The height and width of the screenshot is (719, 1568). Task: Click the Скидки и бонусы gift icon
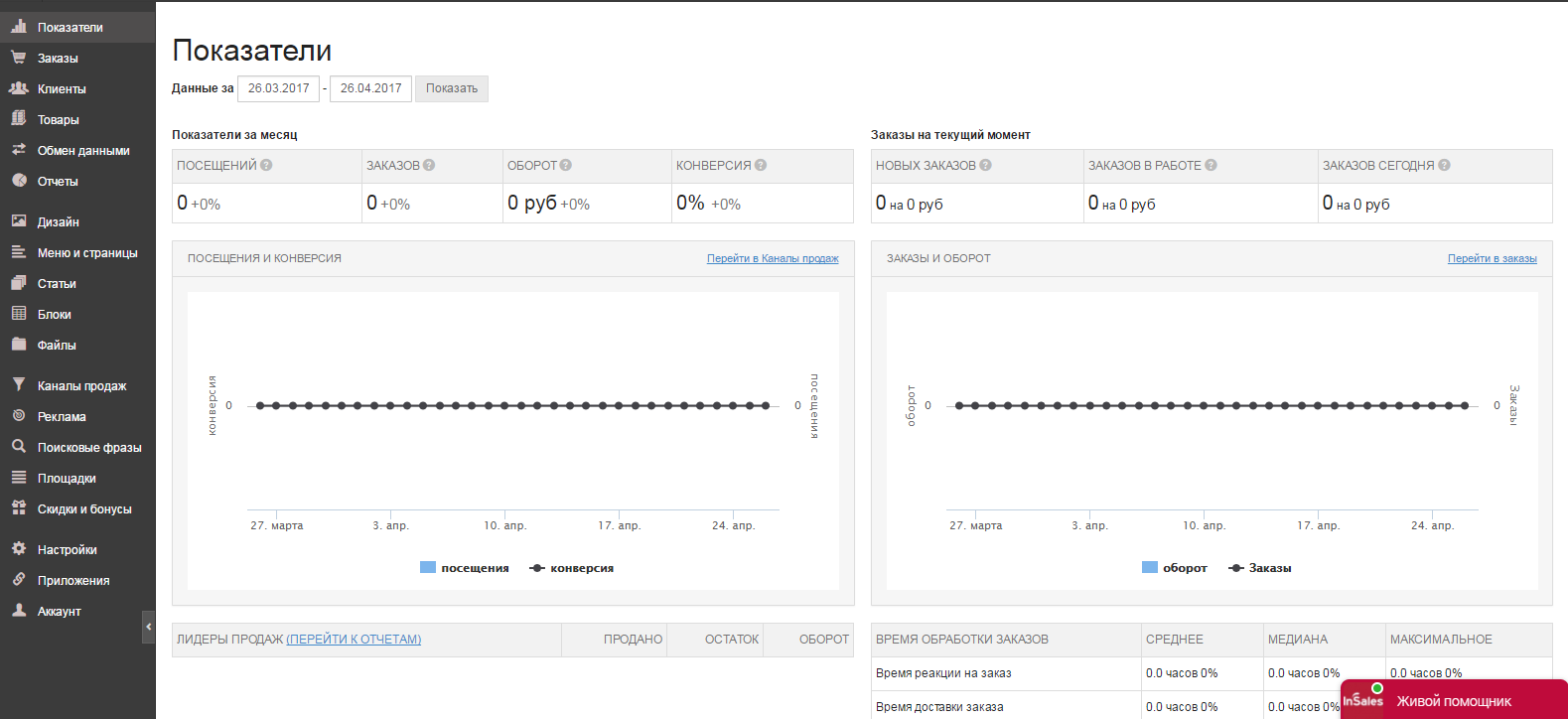[x=18, y=508]
